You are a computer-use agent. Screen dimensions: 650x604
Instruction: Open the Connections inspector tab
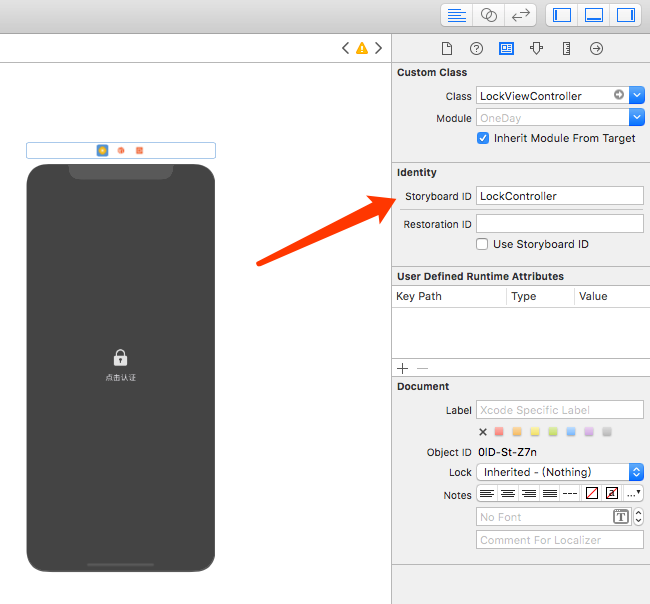click(x=596, y=49)
